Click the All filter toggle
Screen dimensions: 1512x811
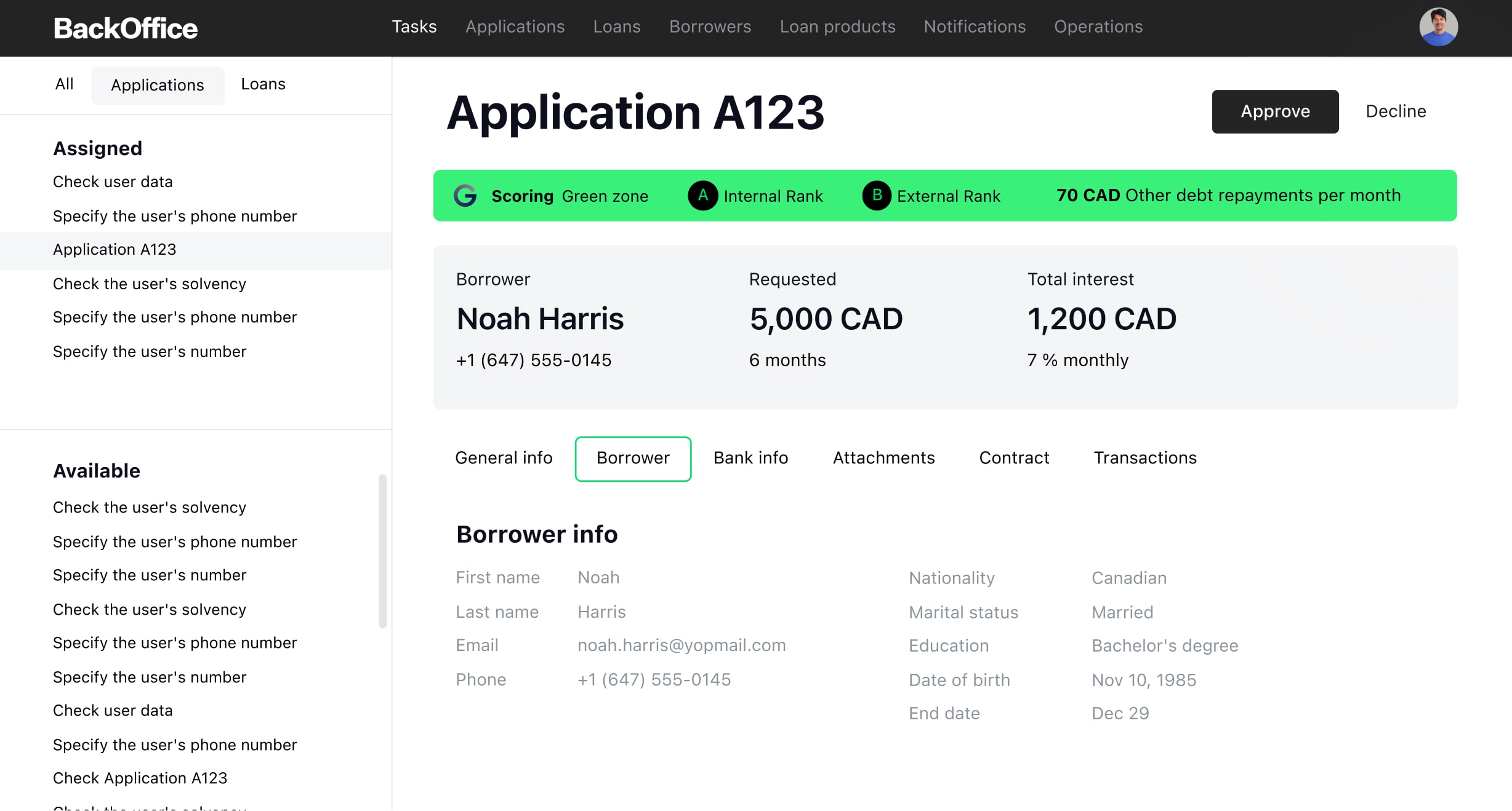63,84
